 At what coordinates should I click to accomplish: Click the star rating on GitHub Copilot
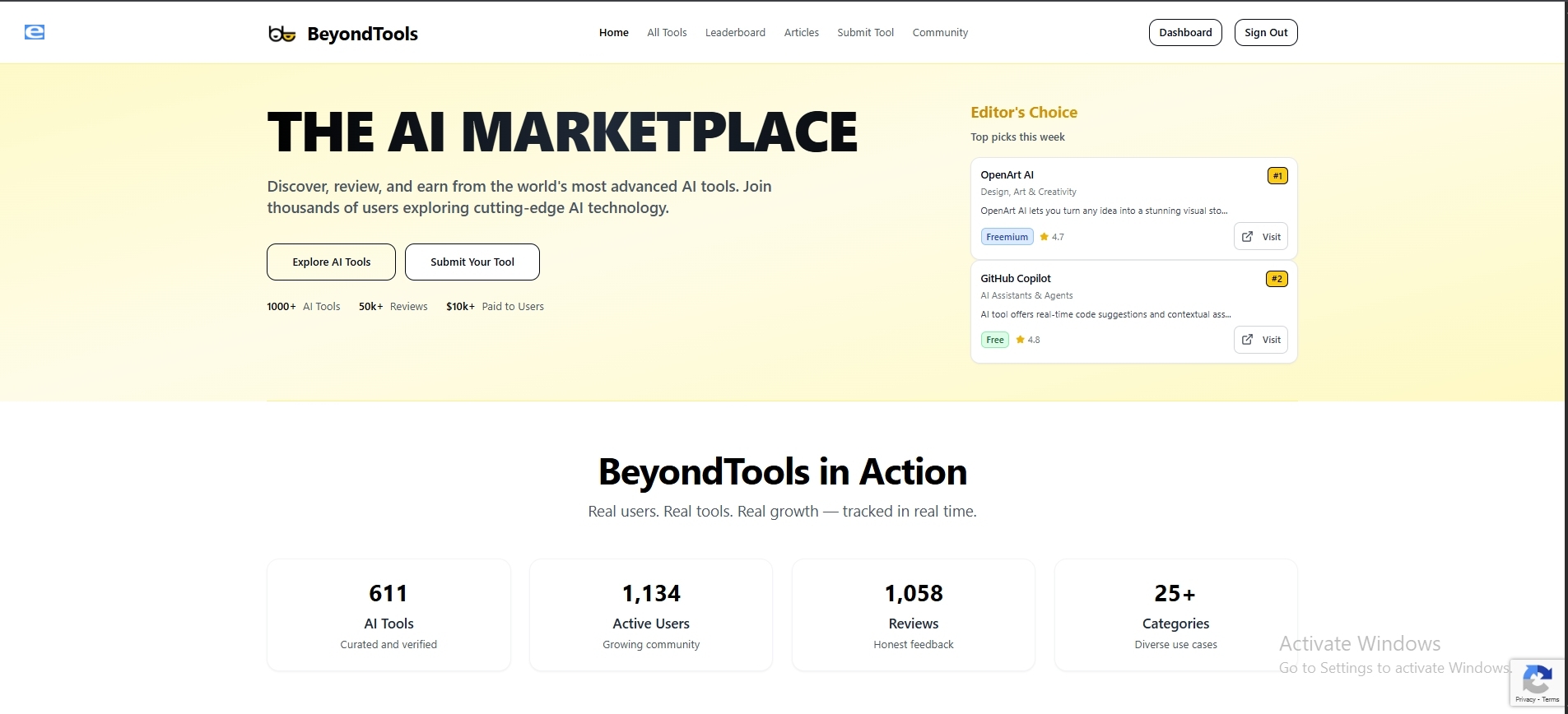coord(1027,340)
